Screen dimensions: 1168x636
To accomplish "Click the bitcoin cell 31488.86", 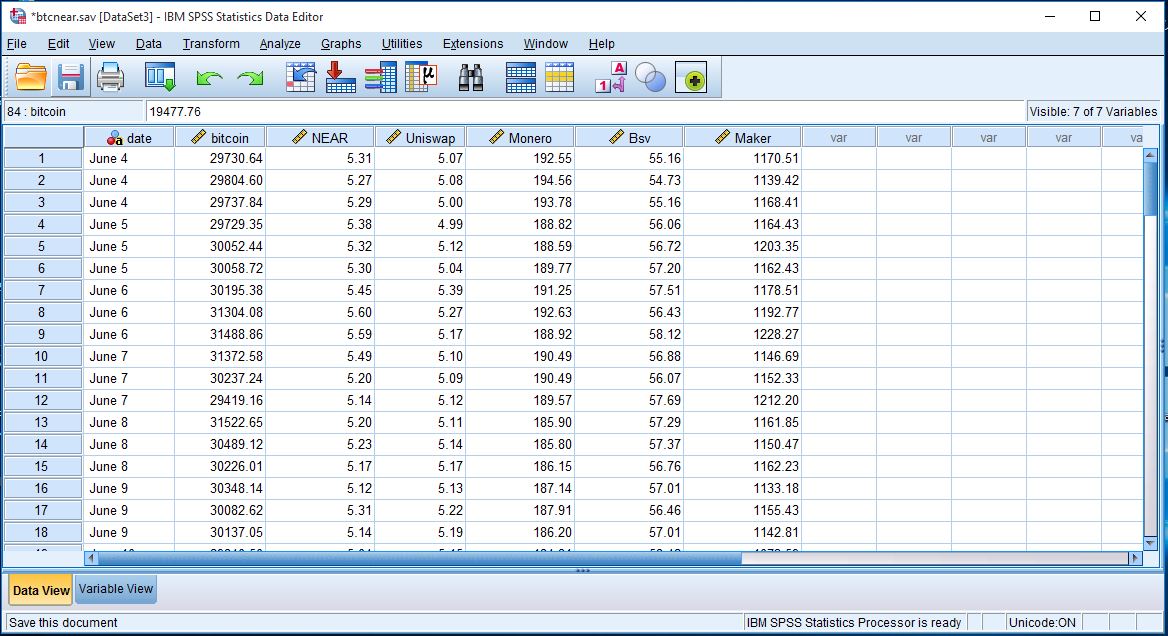I will click(220, 334).
